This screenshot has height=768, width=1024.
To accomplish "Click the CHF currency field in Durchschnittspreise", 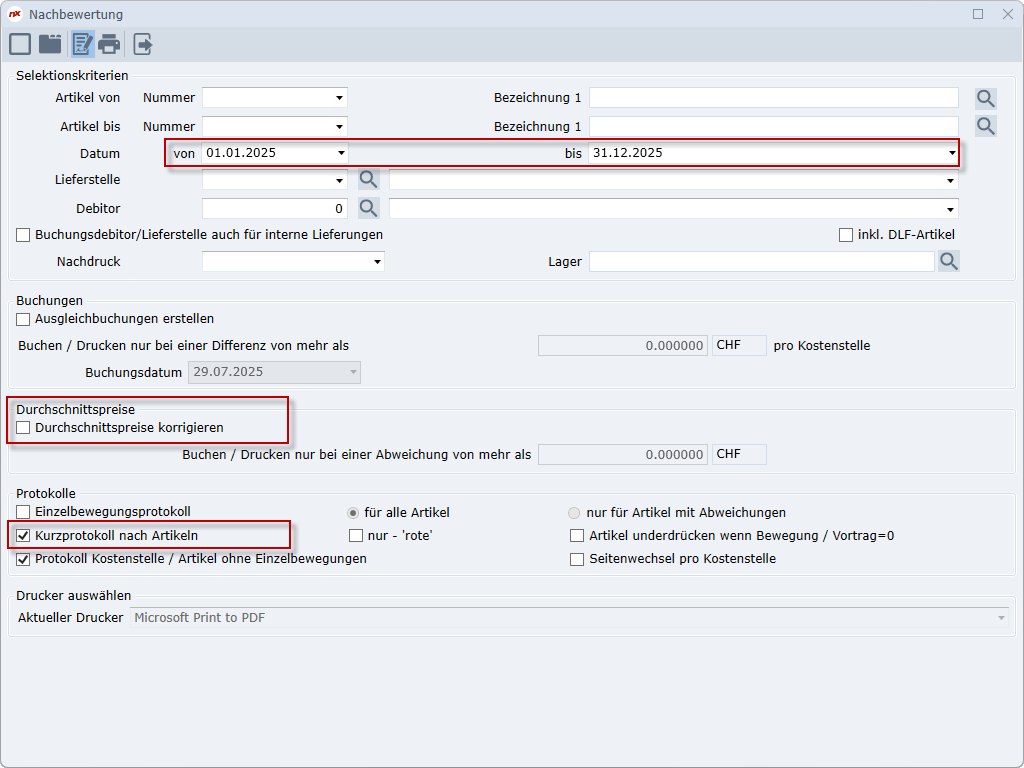I will [x=739, y=455].
